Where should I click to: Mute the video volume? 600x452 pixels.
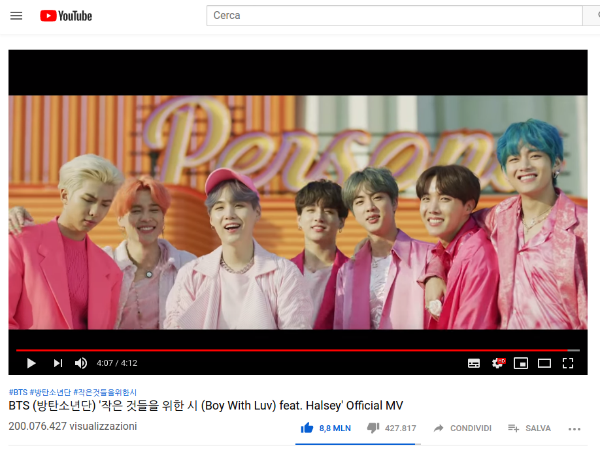tap(81, 363)
